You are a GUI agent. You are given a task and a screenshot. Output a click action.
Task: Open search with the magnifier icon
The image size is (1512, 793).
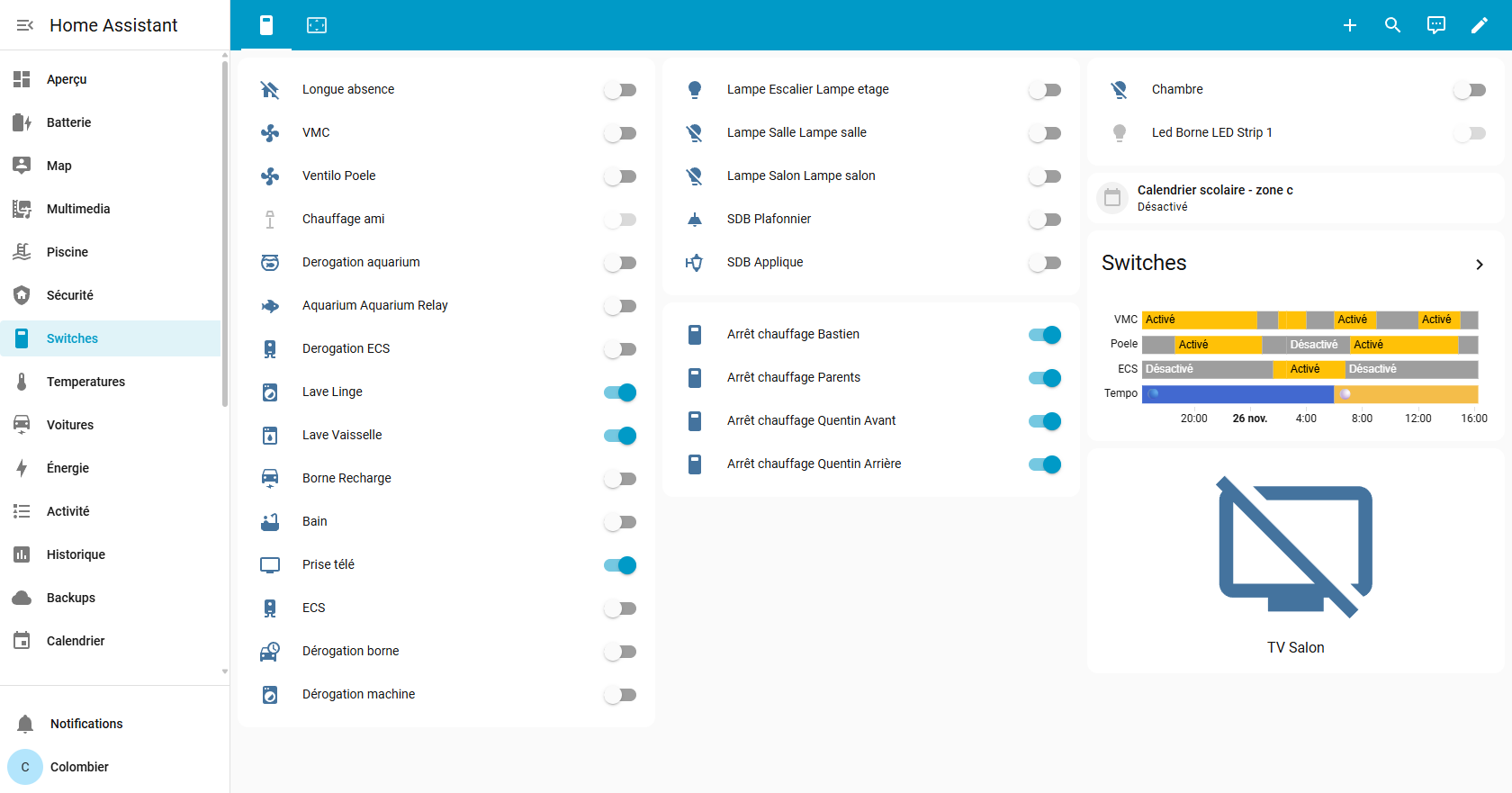[x=1392, y=25]
